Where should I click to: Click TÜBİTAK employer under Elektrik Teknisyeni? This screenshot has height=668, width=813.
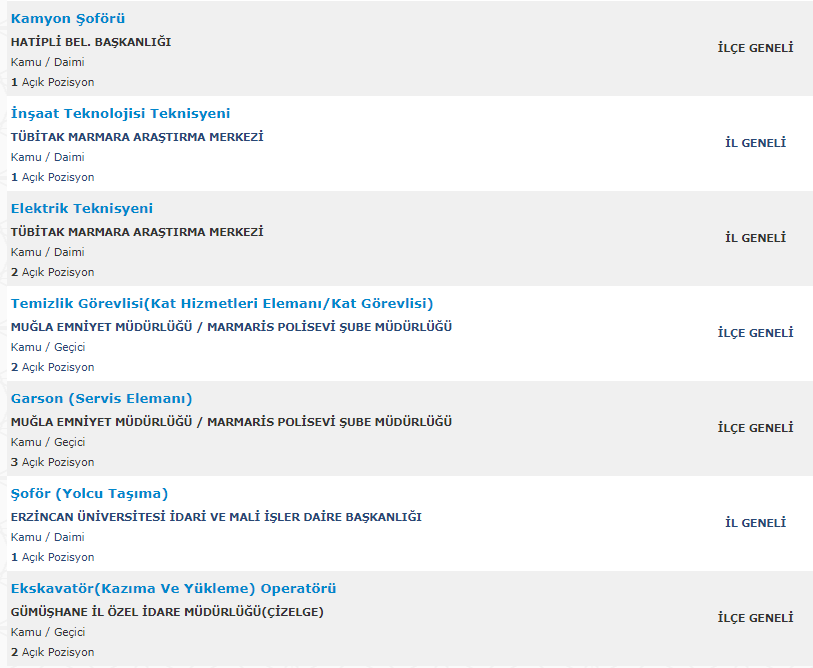tap(137, 232)
